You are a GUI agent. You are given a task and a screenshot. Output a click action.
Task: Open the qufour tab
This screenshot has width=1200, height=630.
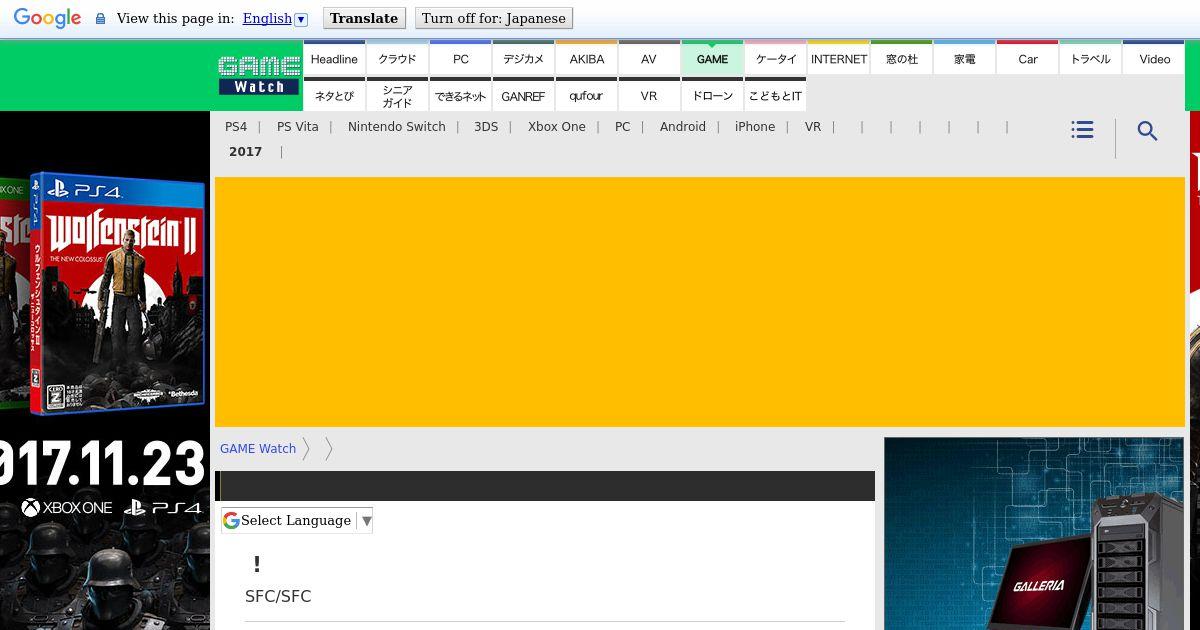point(586,95)
